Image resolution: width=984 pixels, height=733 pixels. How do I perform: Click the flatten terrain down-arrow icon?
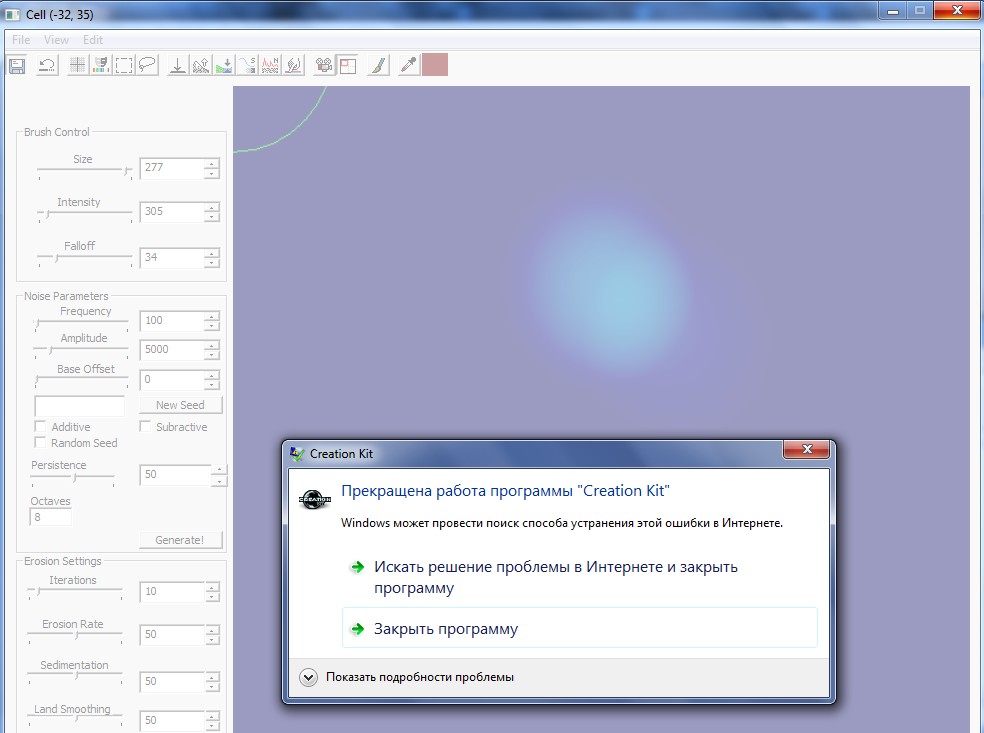pos(178,65)
